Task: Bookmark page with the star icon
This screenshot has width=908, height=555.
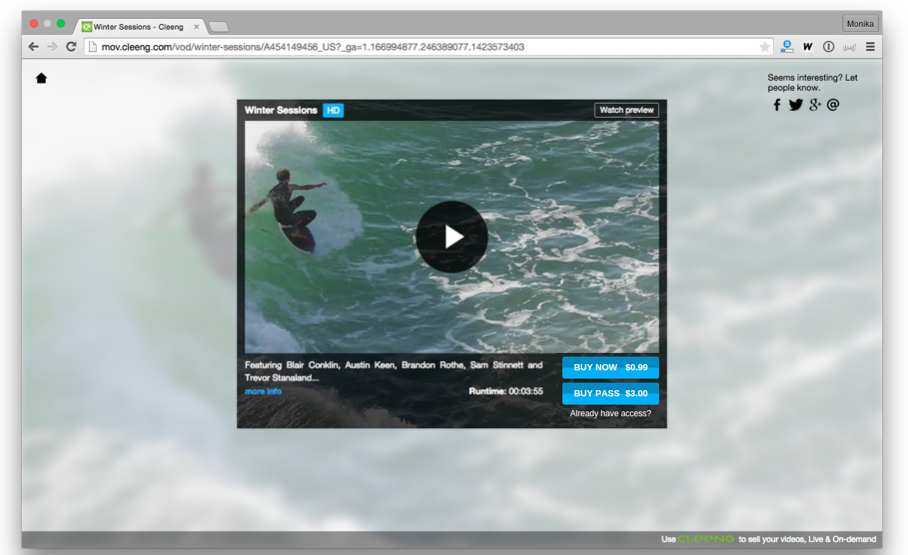Action: click(x=764, y=47)
